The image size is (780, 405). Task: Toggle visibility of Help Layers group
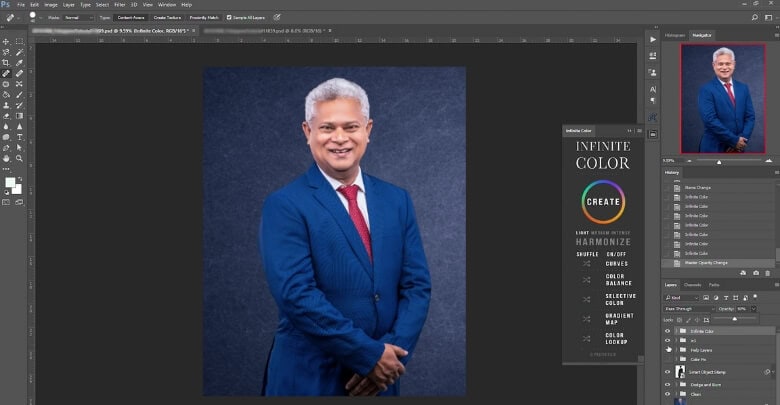tap(668, 350)
